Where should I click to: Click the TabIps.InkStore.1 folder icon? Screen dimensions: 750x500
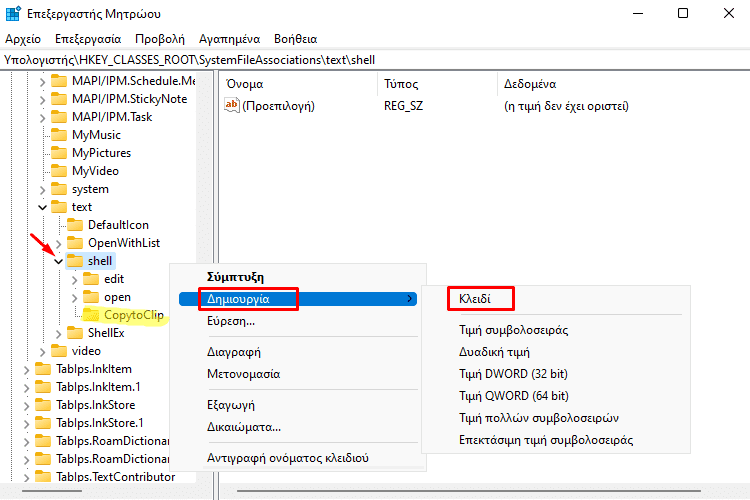[x=43, y=423]
